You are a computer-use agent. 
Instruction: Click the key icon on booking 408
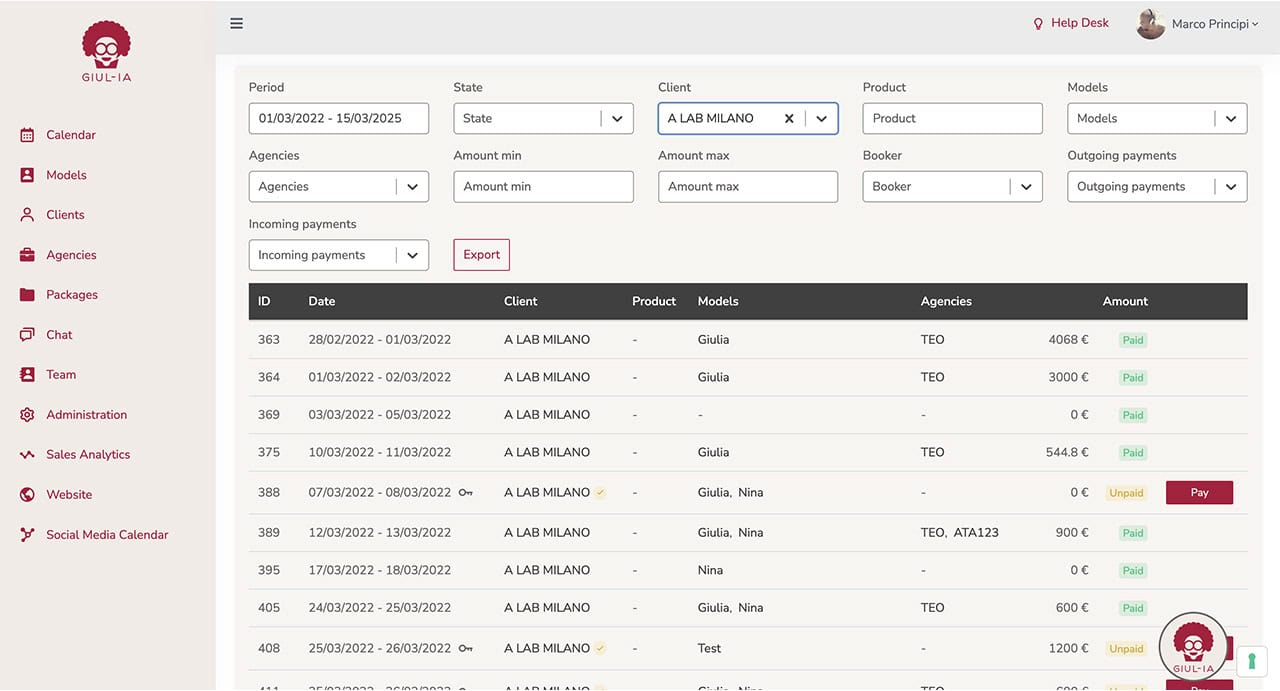(x=465, y=649)
